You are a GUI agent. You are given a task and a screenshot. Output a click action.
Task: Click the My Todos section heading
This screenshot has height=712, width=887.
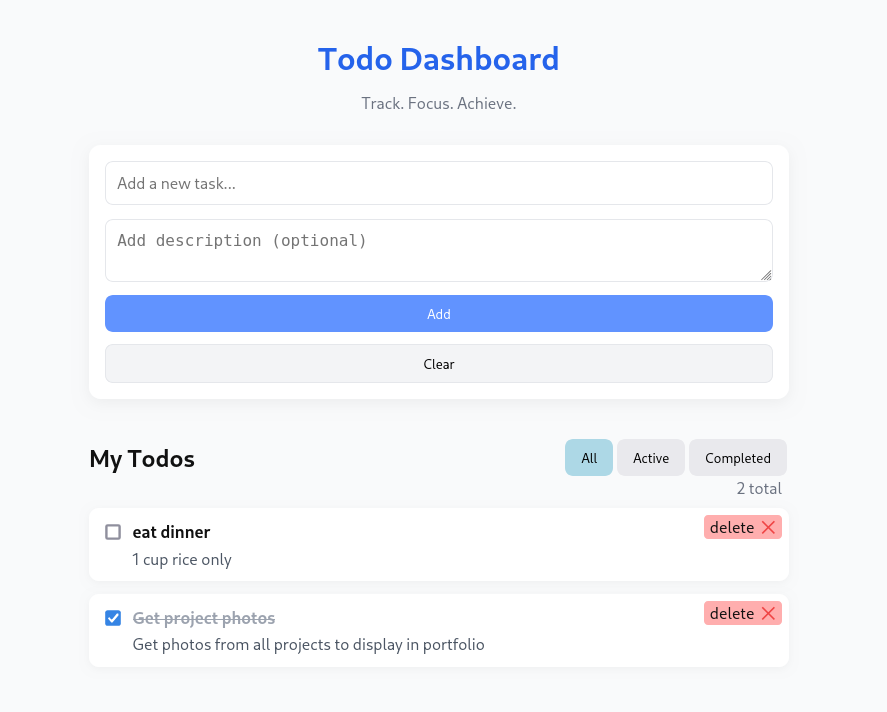[x=142, y=459]
